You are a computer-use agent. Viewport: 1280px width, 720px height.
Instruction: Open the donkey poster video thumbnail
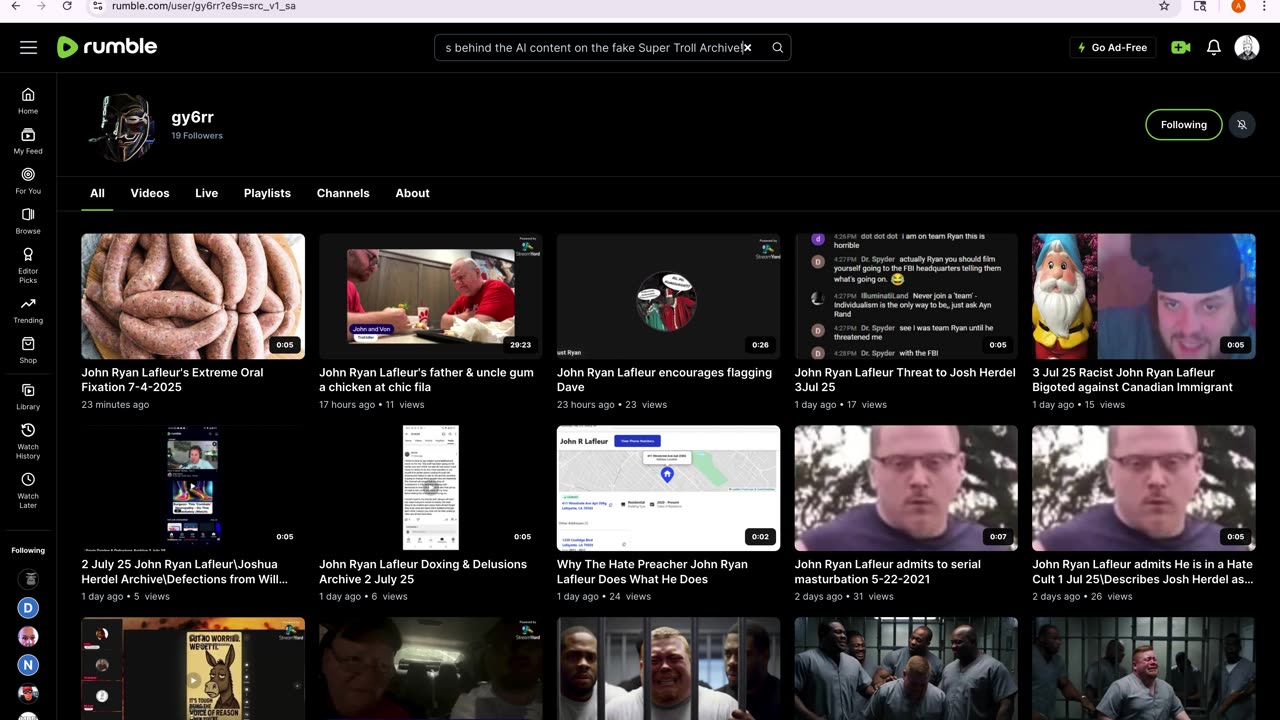point(193,668)
